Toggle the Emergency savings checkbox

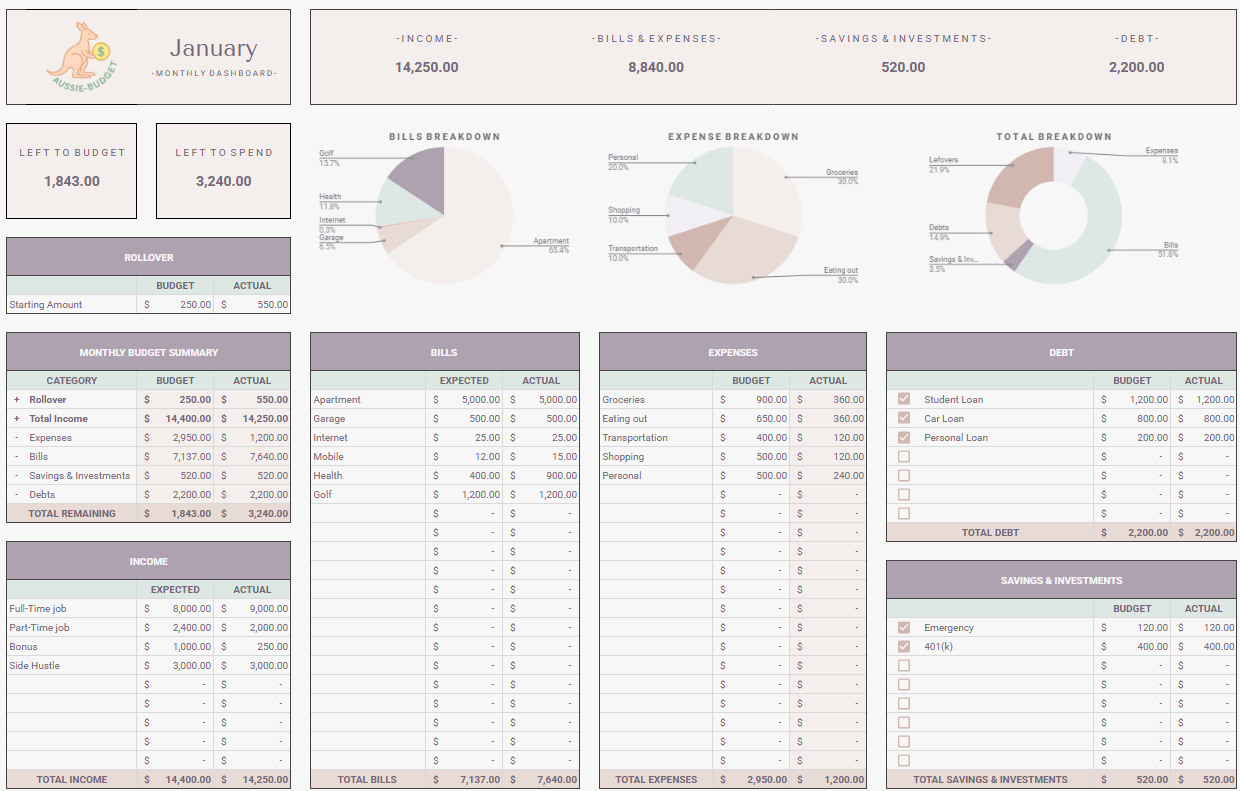[904, 627]
